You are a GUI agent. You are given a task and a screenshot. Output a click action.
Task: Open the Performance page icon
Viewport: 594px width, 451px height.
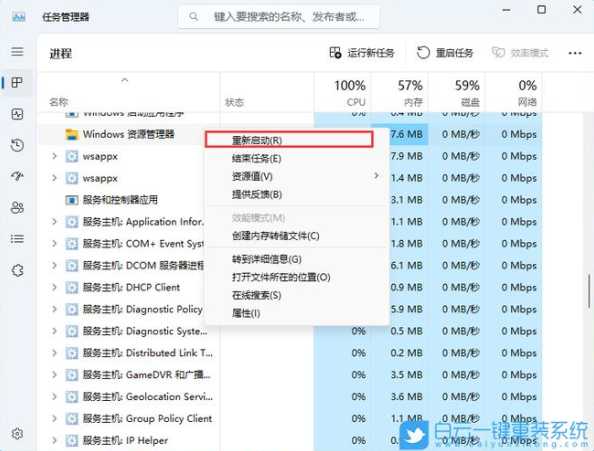pyautogui.click(x=17, y=114)
